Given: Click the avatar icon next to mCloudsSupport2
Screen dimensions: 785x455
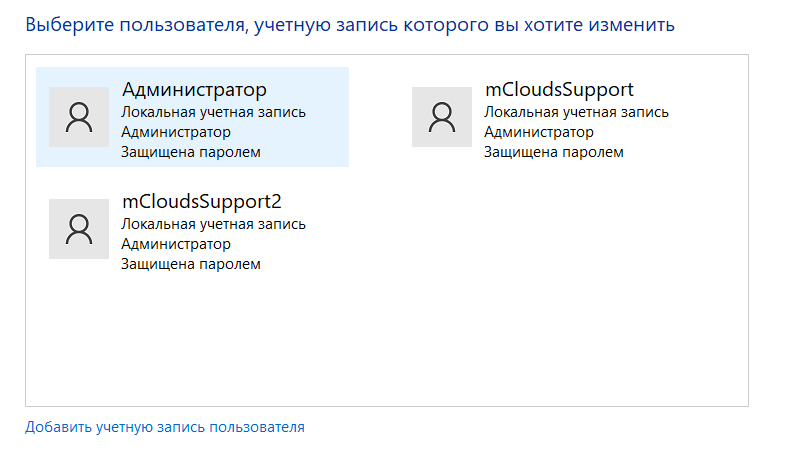Looking at the screenshot, I should pos(78,229).
